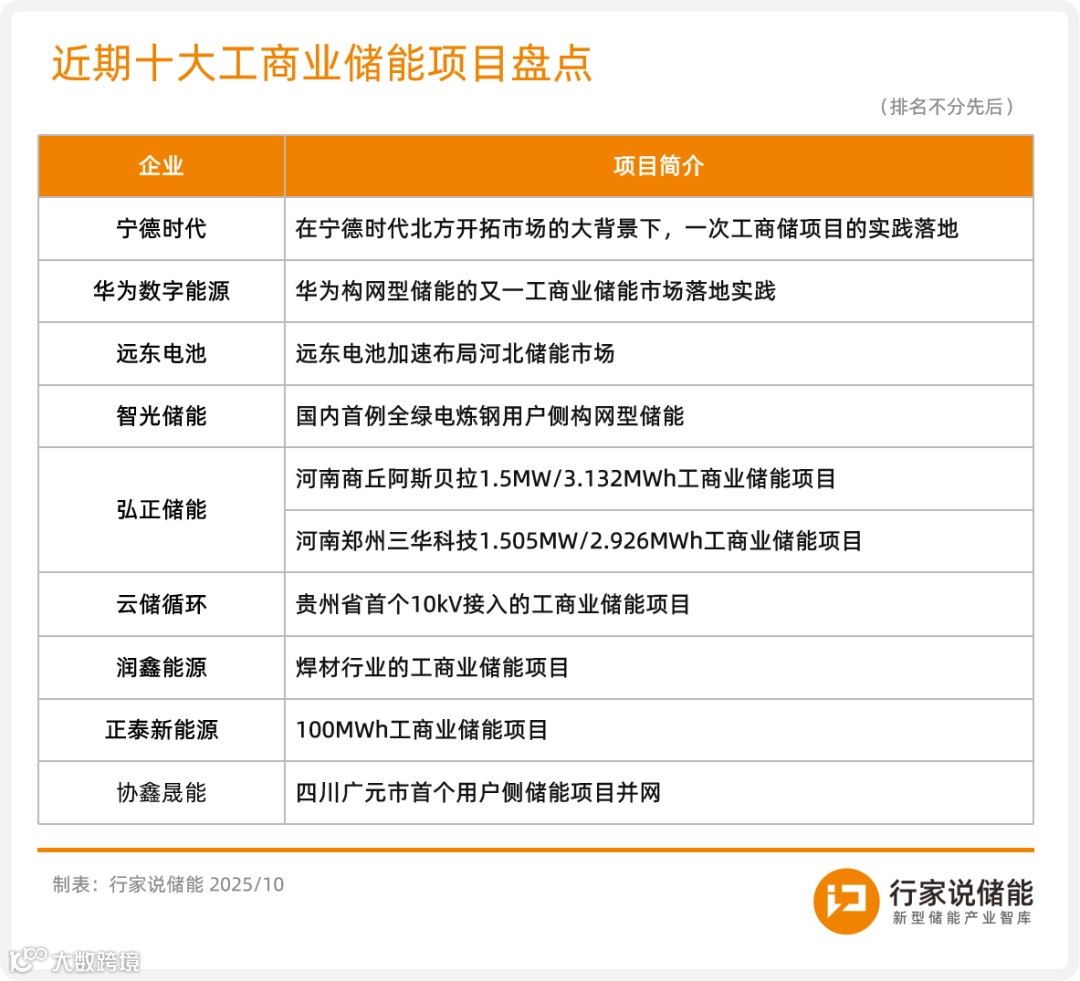This screenshot has width=1080, height=981.
Task: Click the description 焊材行业的工商业储能项目
Action: pyautogui.click(x=432, y=668)
